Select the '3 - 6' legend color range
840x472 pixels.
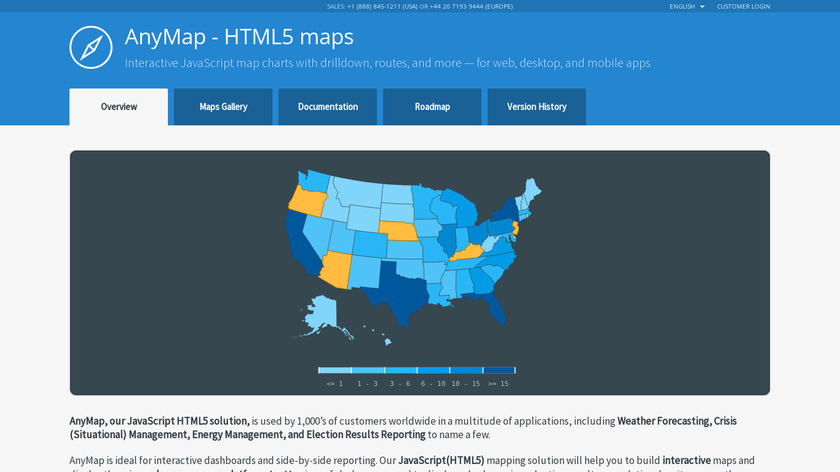point(400,370)
